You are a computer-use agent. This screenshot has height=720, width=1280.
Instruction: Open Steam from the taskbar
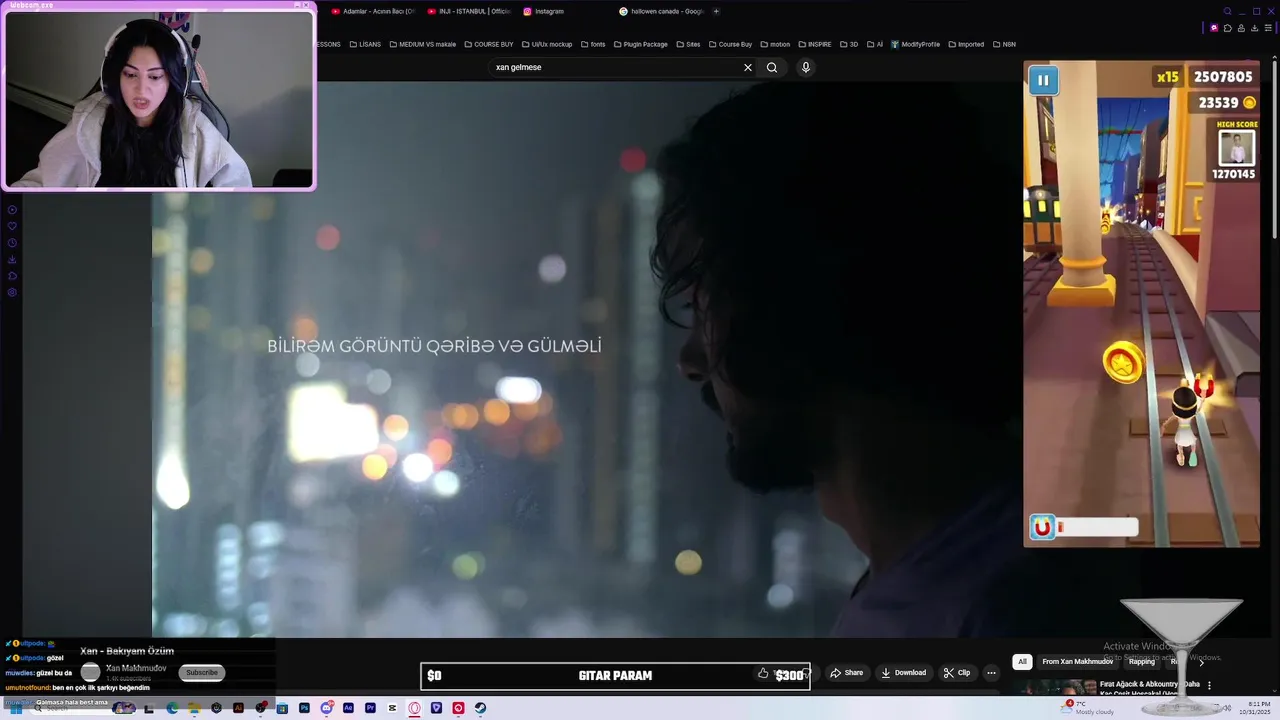pos(480,708)
